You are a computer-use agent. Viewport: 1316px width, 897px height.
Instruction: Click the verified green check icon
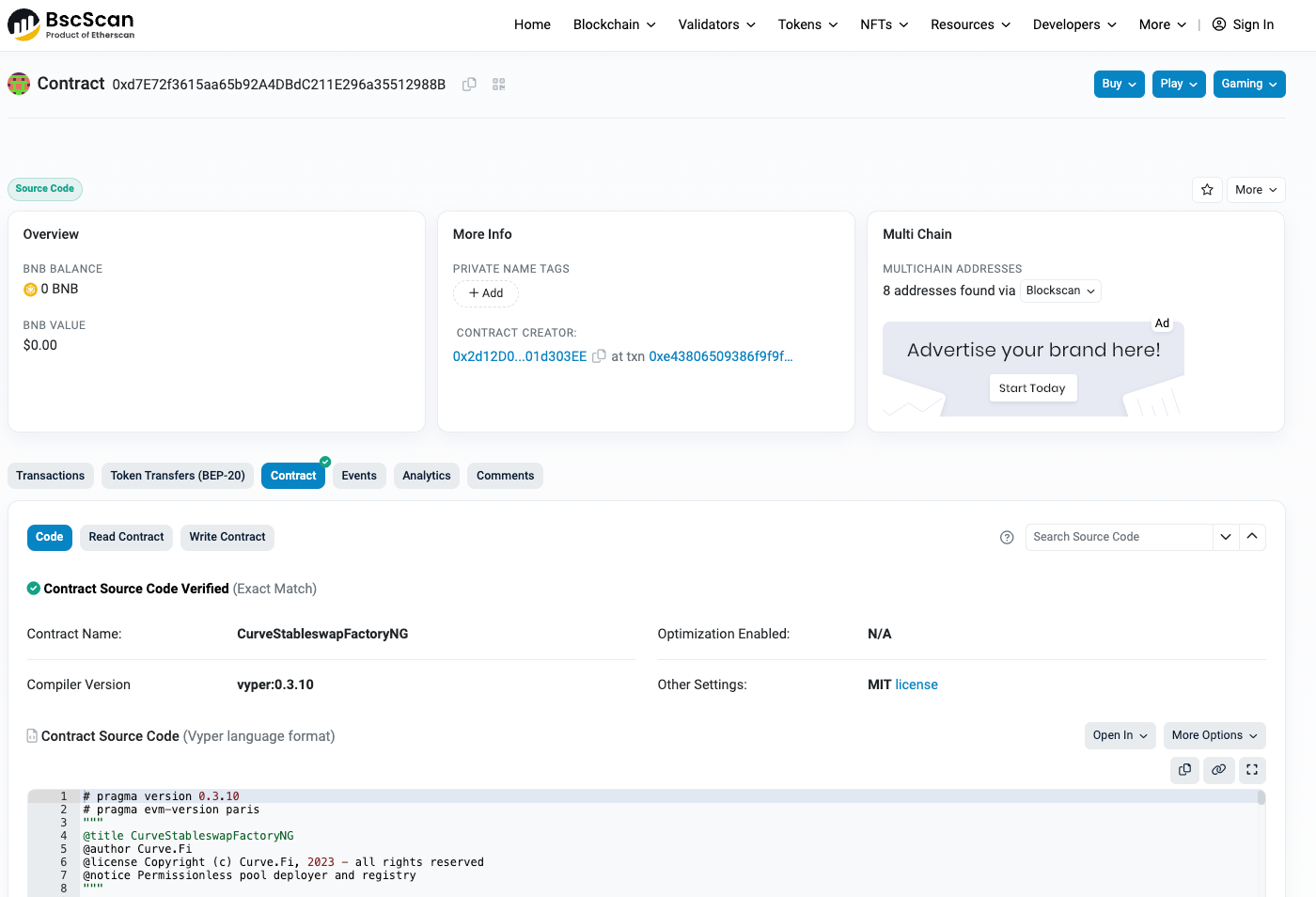34,589
